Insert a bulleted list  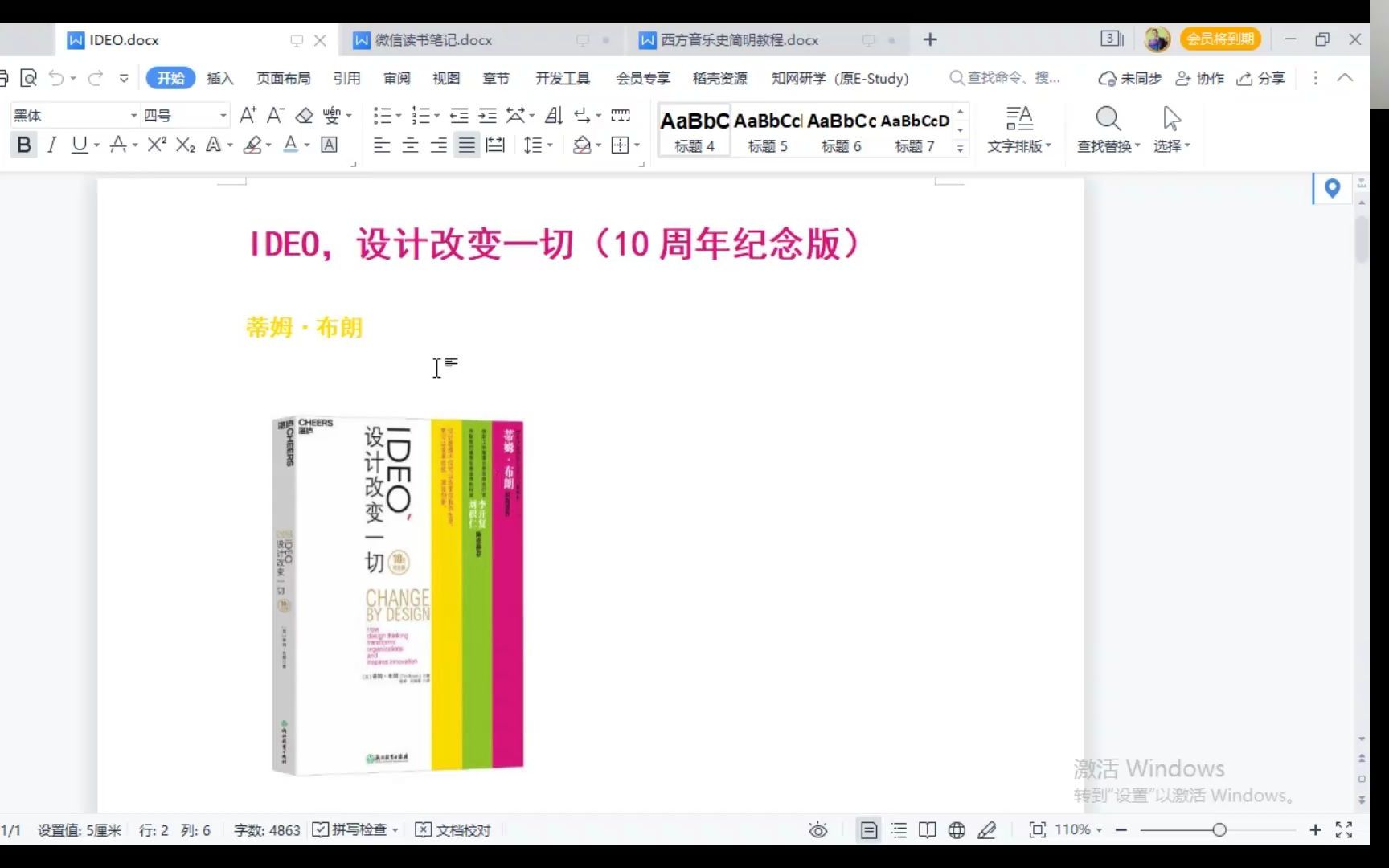click(x=383, y=116)
